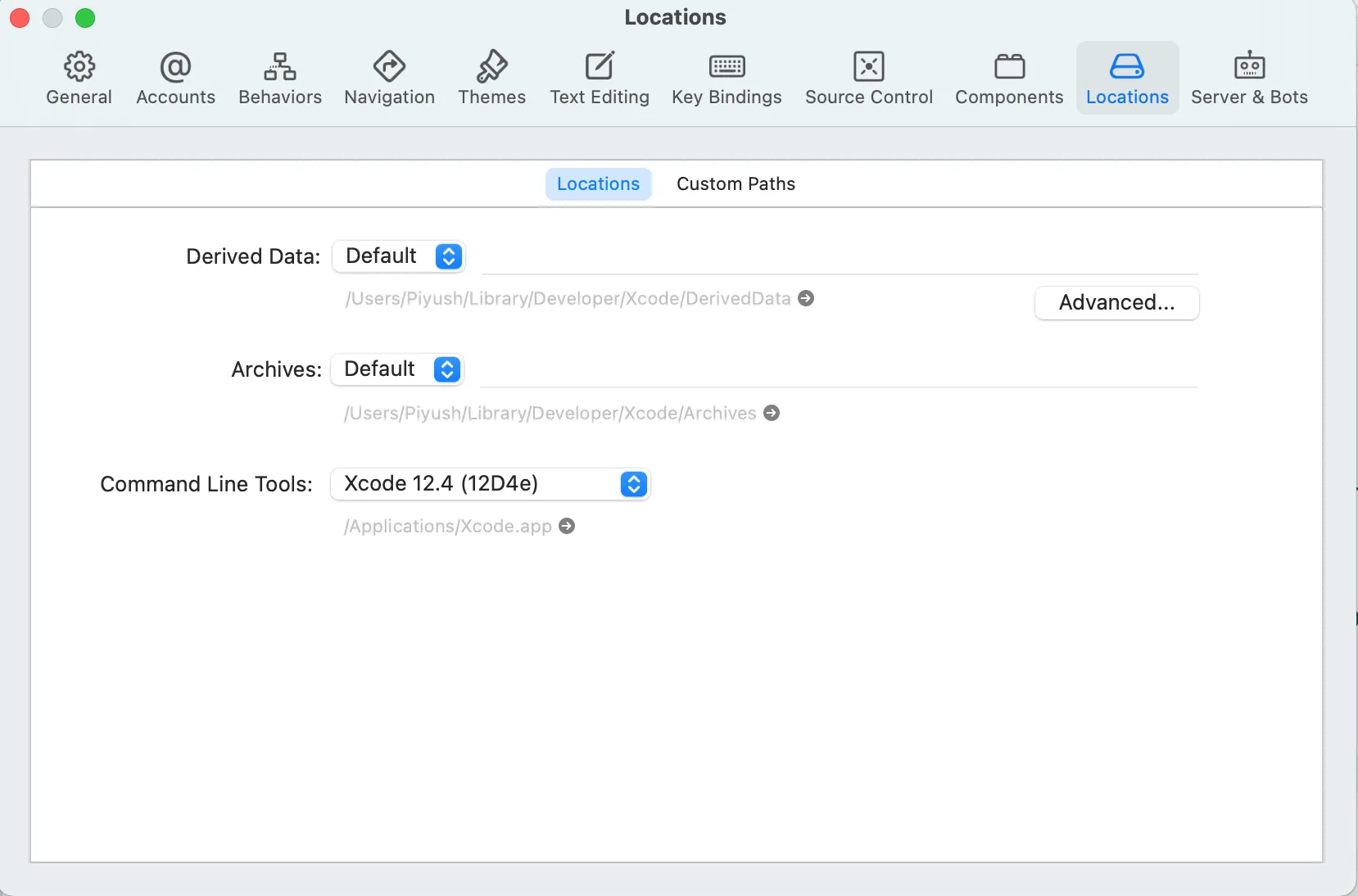Click the Derived Data label
1358x896 pixels.
(x=253, y=256)
